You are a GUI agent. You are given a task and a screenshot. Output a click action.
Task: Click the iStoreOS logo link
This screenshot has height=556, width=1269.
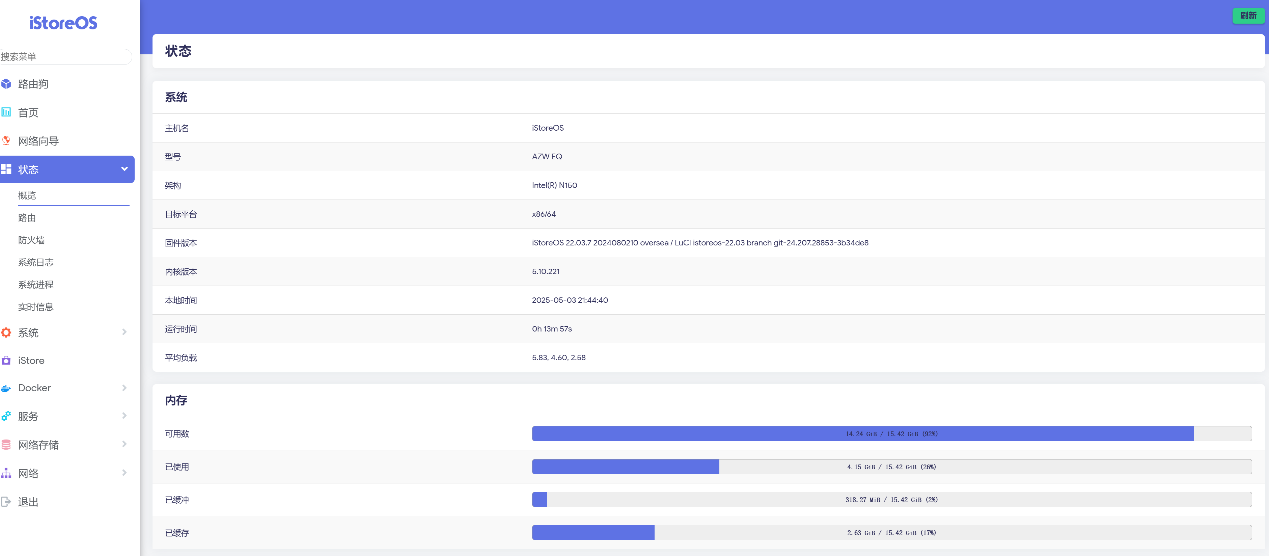tap(64, 23)
